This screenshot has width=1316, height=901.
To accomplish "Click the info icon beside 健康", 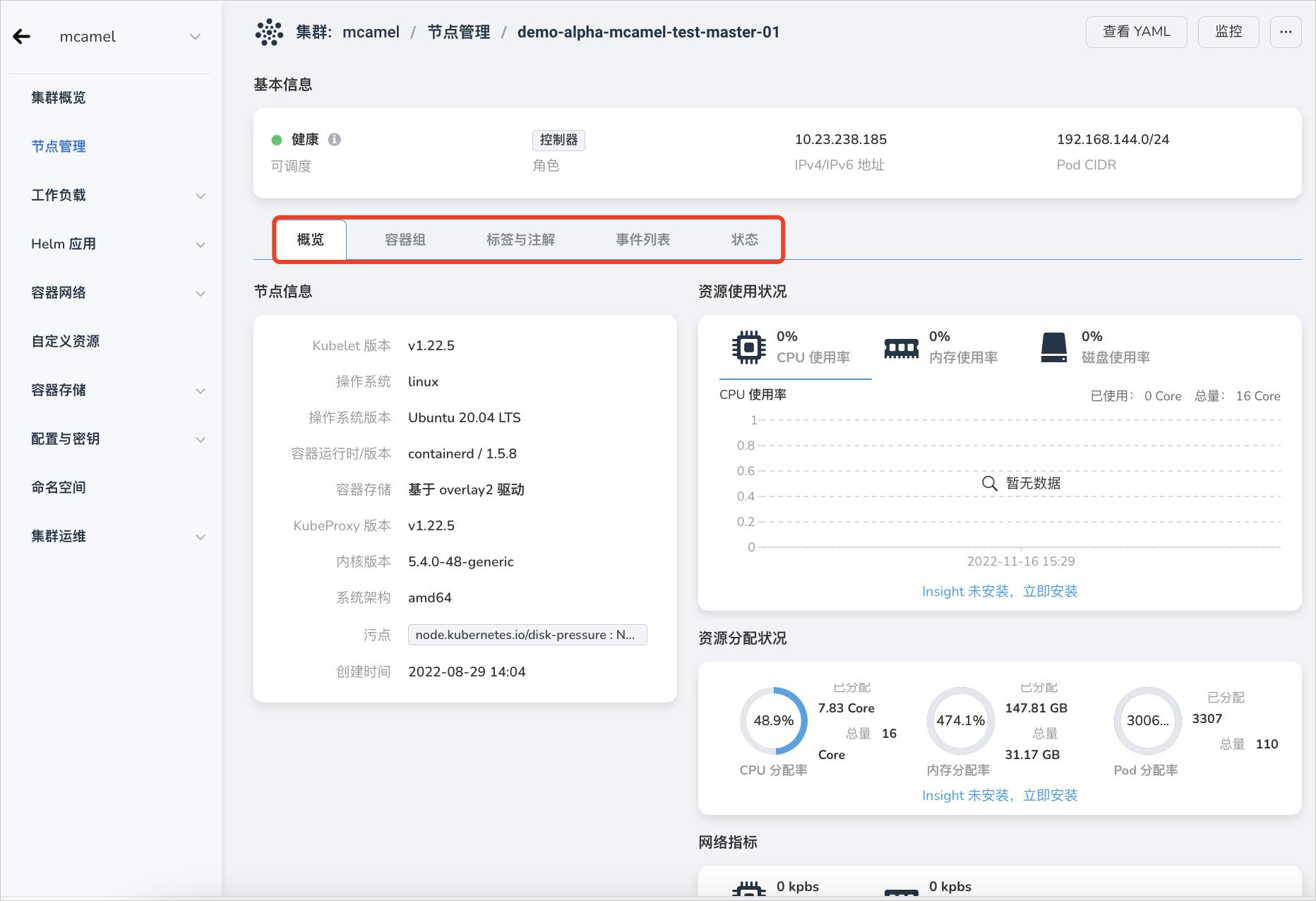I will click(335, 140).
